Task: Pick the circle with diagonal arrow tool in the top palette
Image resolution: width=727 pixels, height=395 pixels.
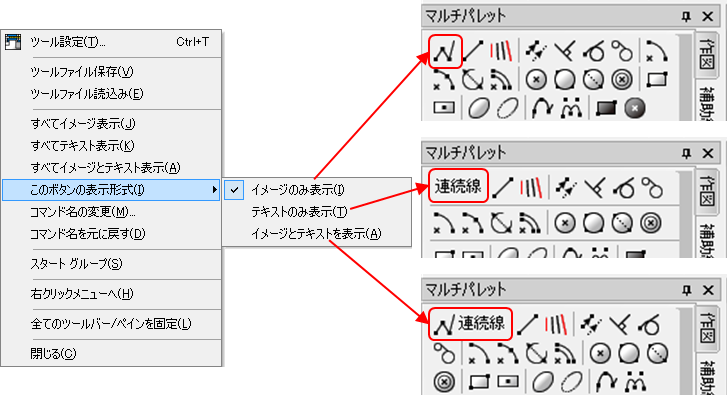Action: coord(472,80)
